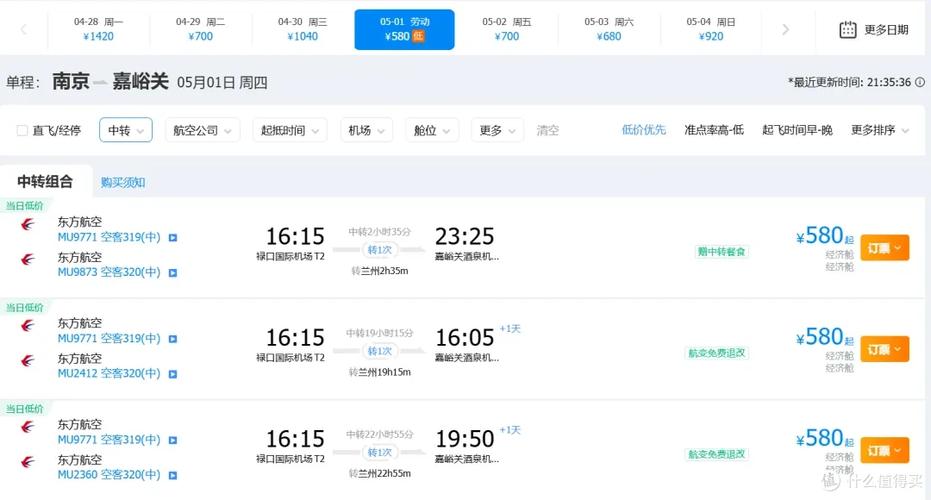Sort by 起飞时间早-晚
The height and width of the screenshot is (500, 931).
(x=797, y=129)
